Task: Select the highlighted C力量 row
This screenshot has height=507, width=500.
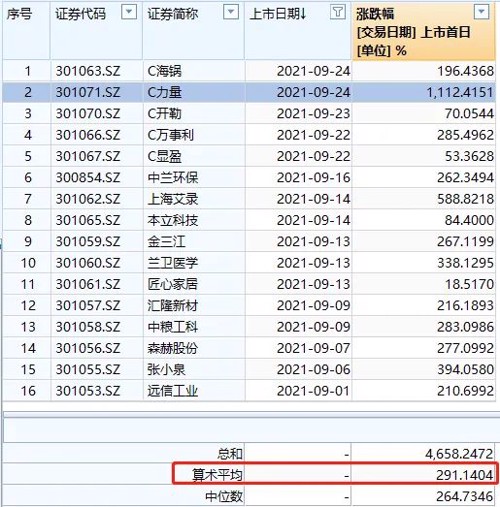Action: (x=248, y=92)
